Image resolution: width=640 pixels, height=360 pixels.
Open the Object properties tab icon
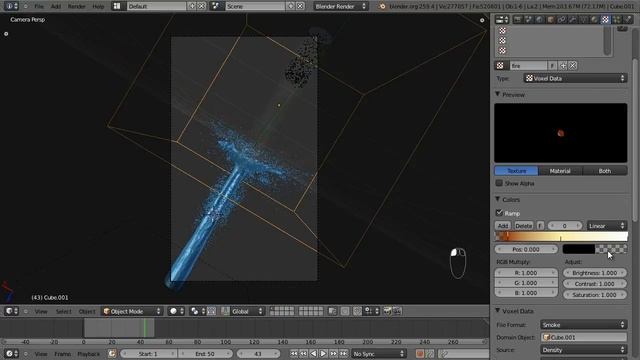551,19
